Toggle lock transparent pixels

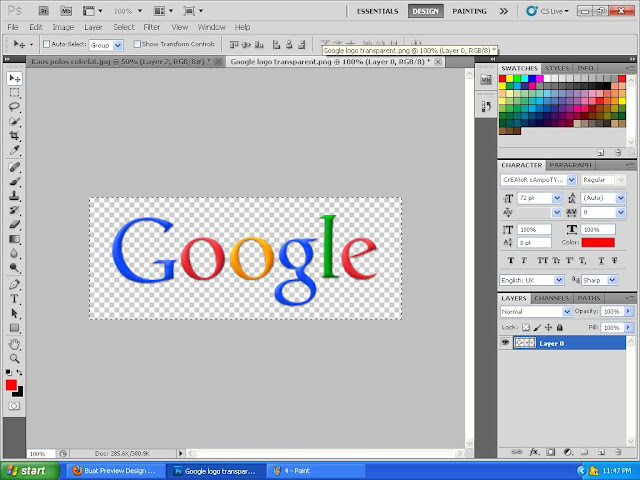coord(526,327)
